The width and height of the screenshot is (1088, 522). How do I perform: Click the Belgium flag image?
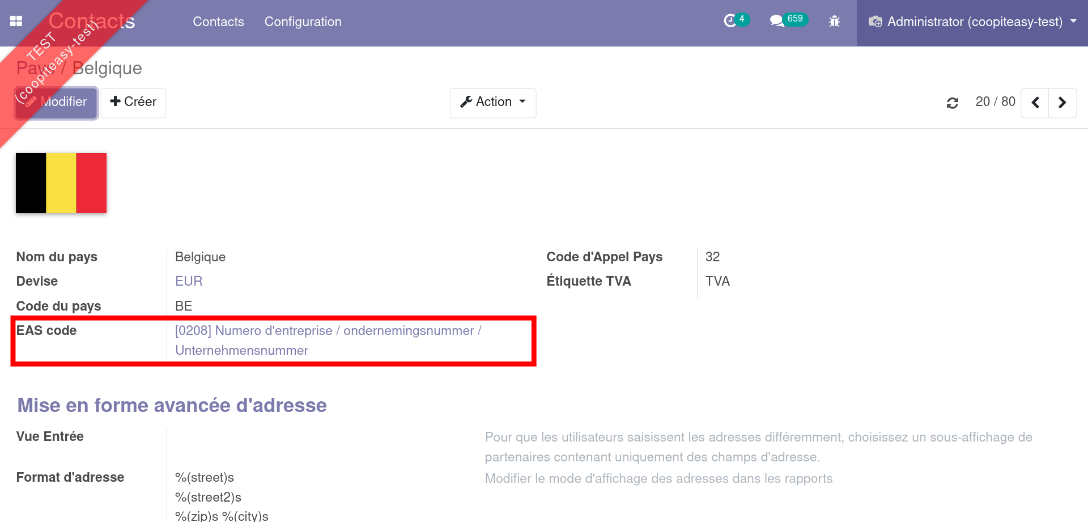(61, 183)
